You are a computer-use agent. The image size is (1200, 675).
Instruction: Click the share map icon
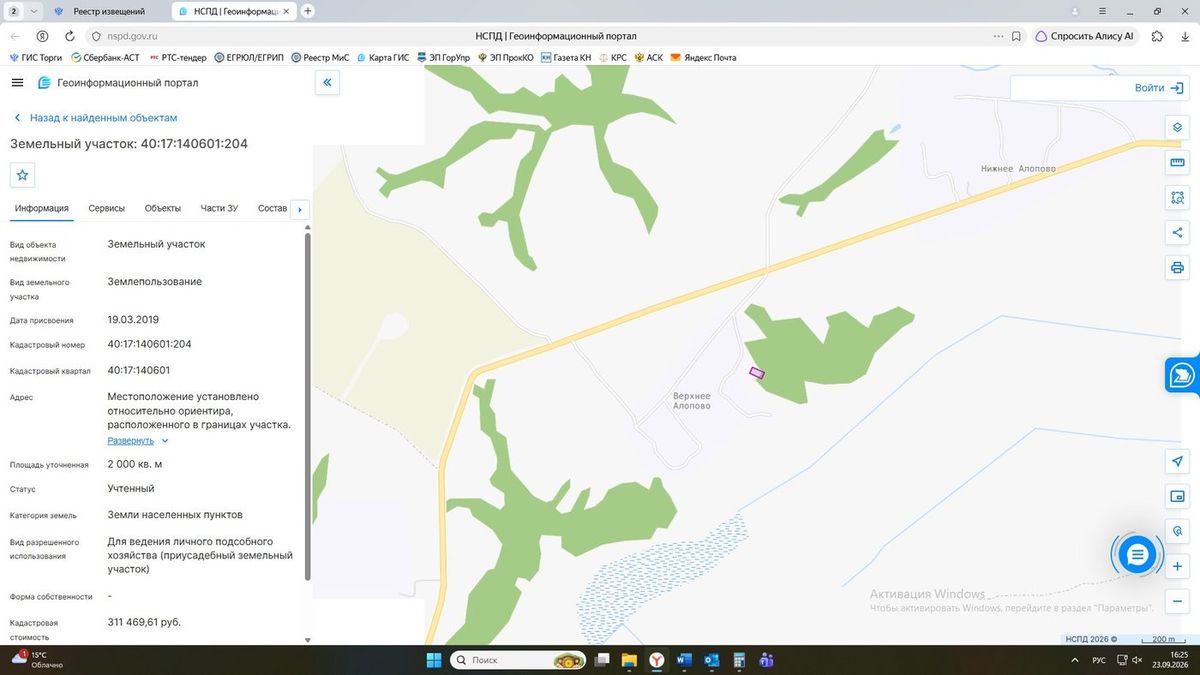click(x=1177, y=233)
